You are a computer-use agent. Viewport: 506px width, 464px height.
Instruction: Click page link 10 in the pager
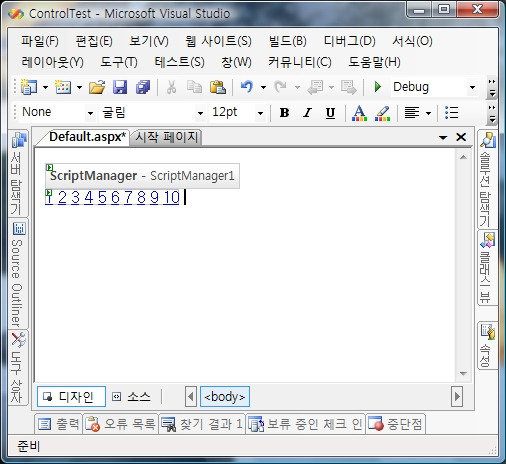171,197
